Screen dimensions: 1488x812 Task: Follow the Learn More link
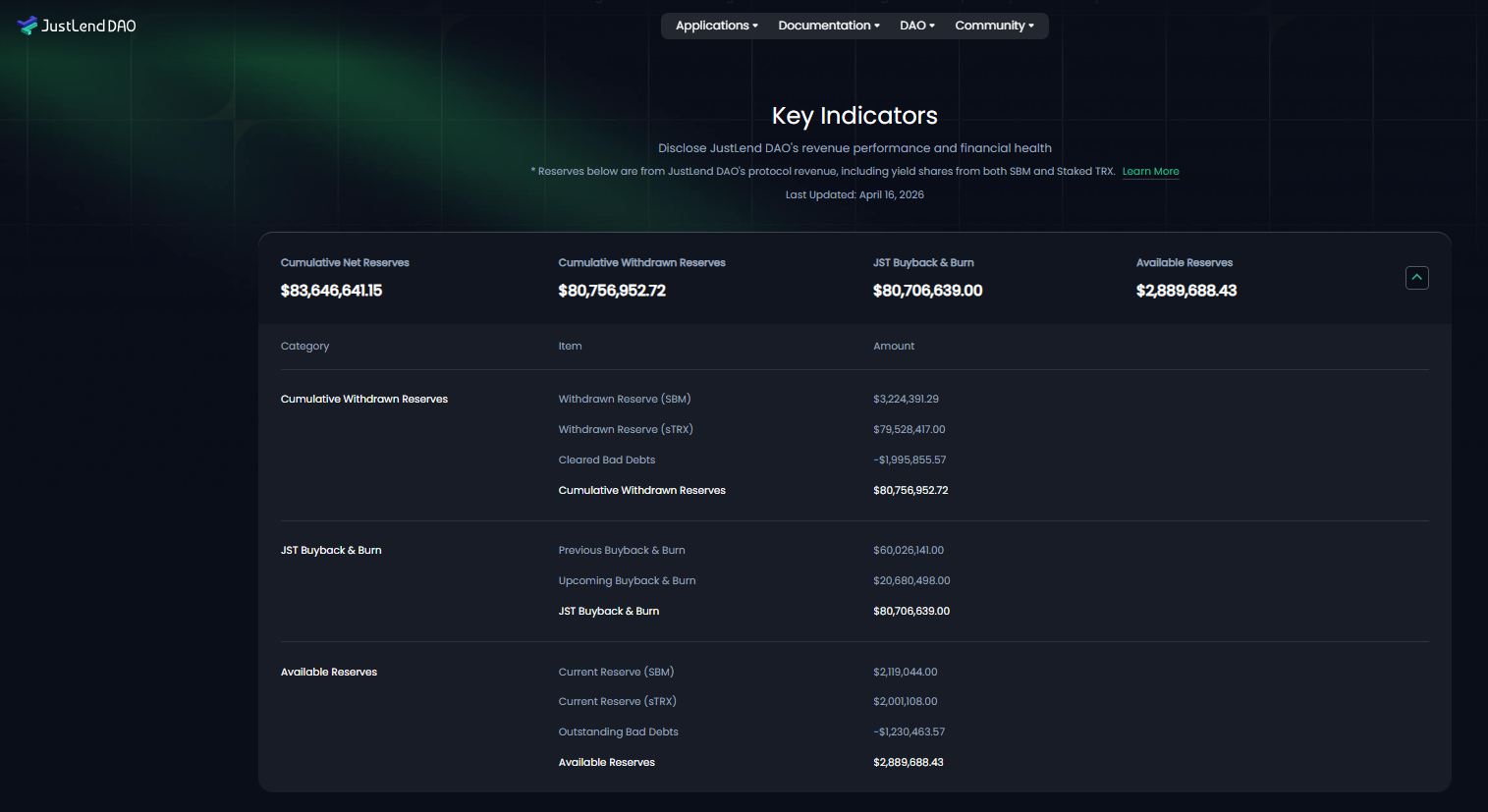click(1150, 171)
